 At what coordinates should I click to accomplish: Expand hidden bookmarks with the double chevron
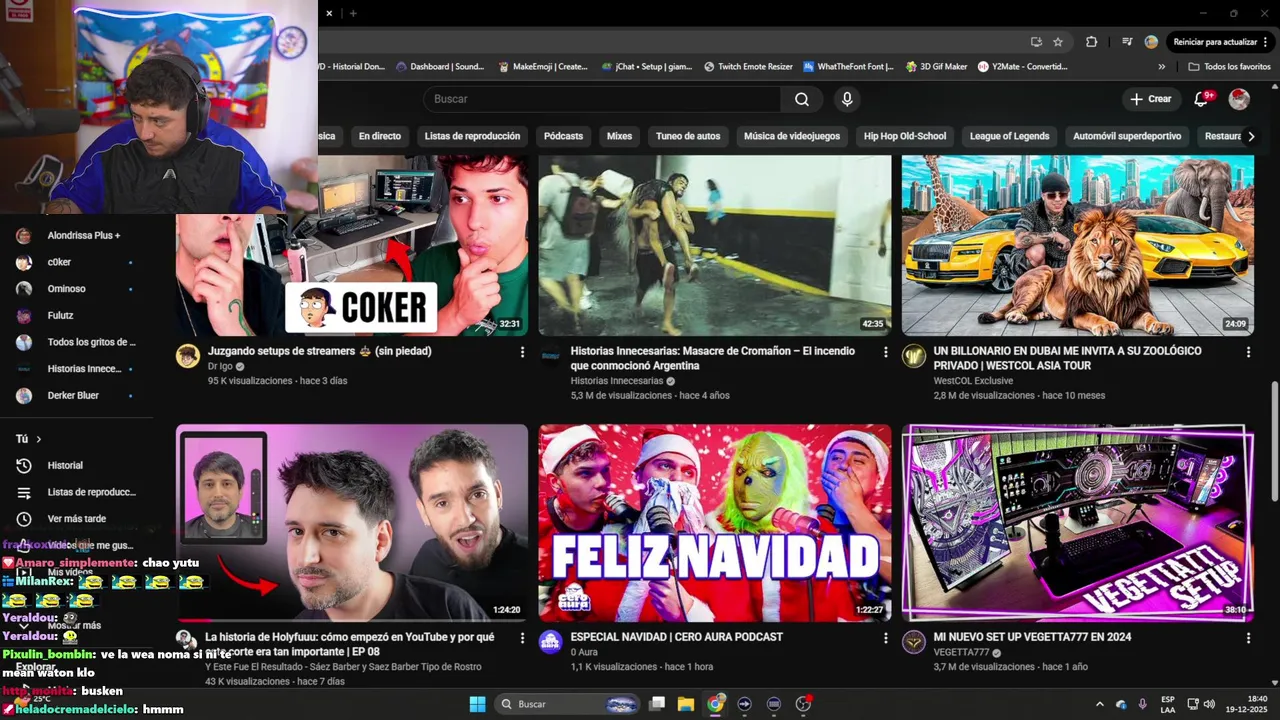pos(1162,67)
